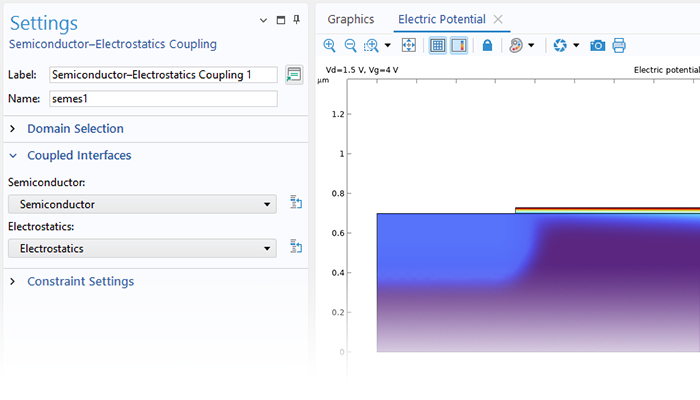Viewport: 700px width, 400px height.
Task: Click the Zoom Out icon
Action: click(350, 45)
